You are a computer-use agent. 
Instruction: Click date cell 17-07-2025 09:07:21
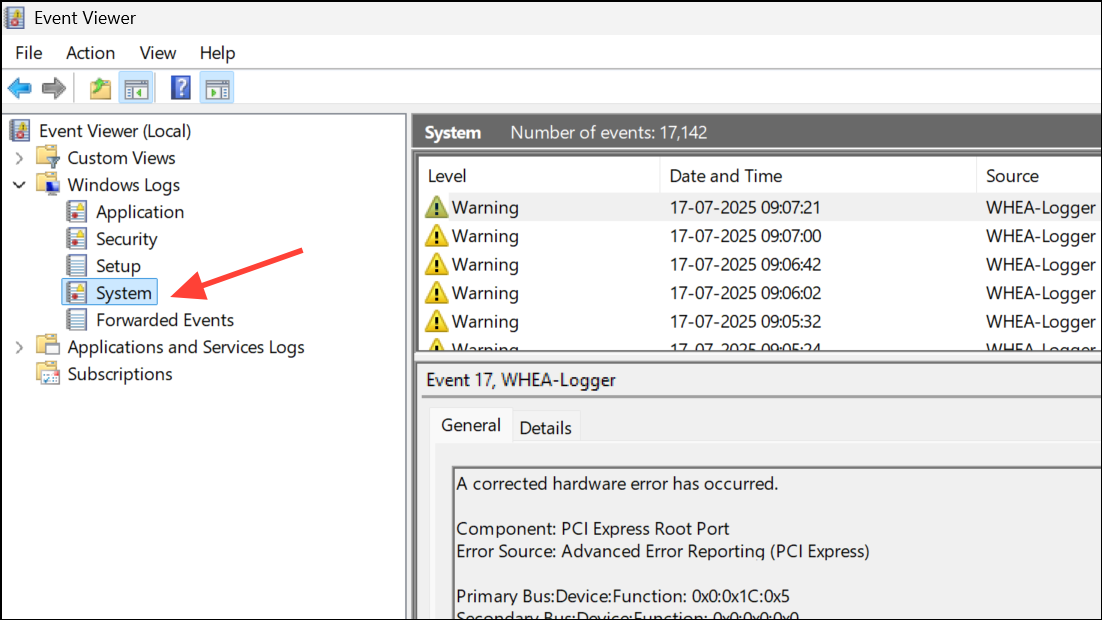745,207
